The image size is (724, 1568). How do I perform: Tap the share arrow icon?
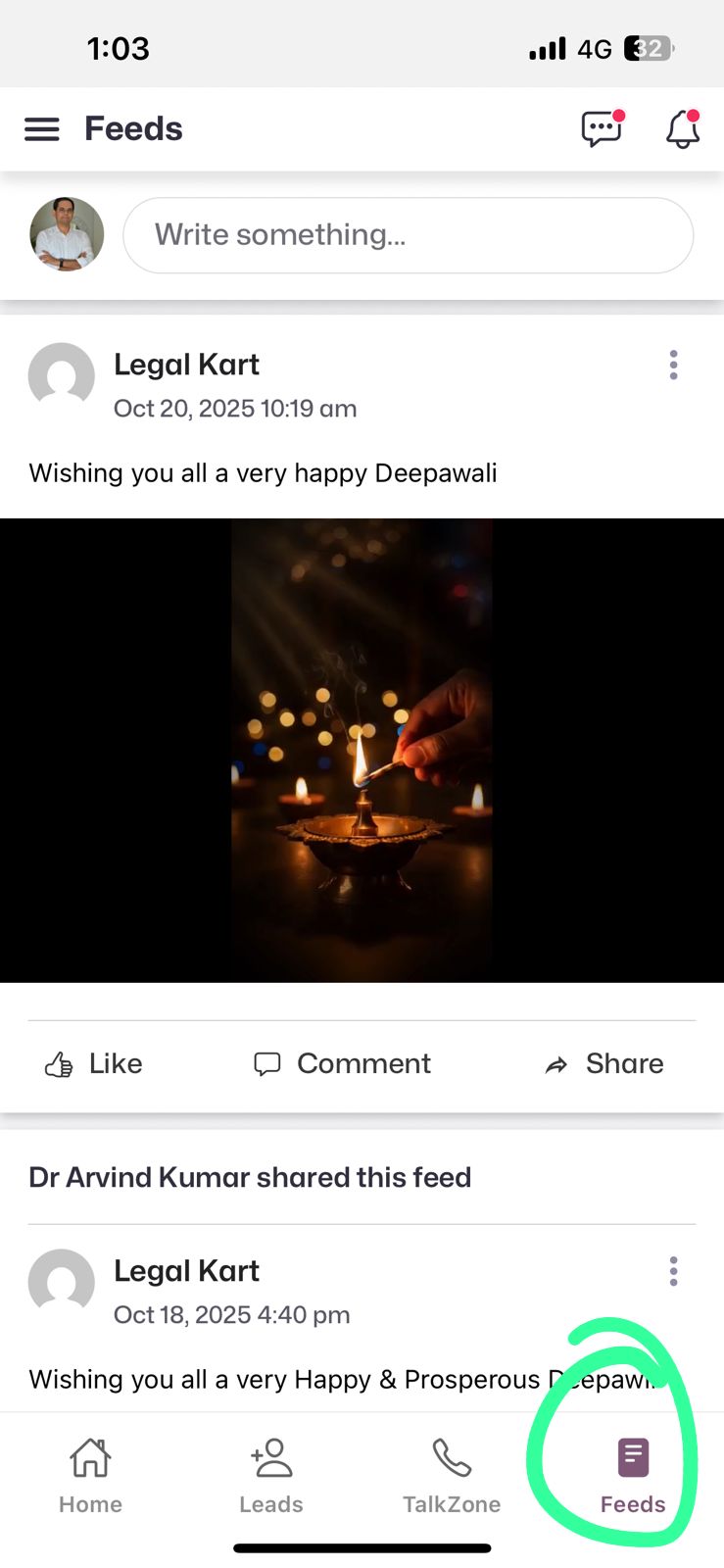coord(556,1065)
